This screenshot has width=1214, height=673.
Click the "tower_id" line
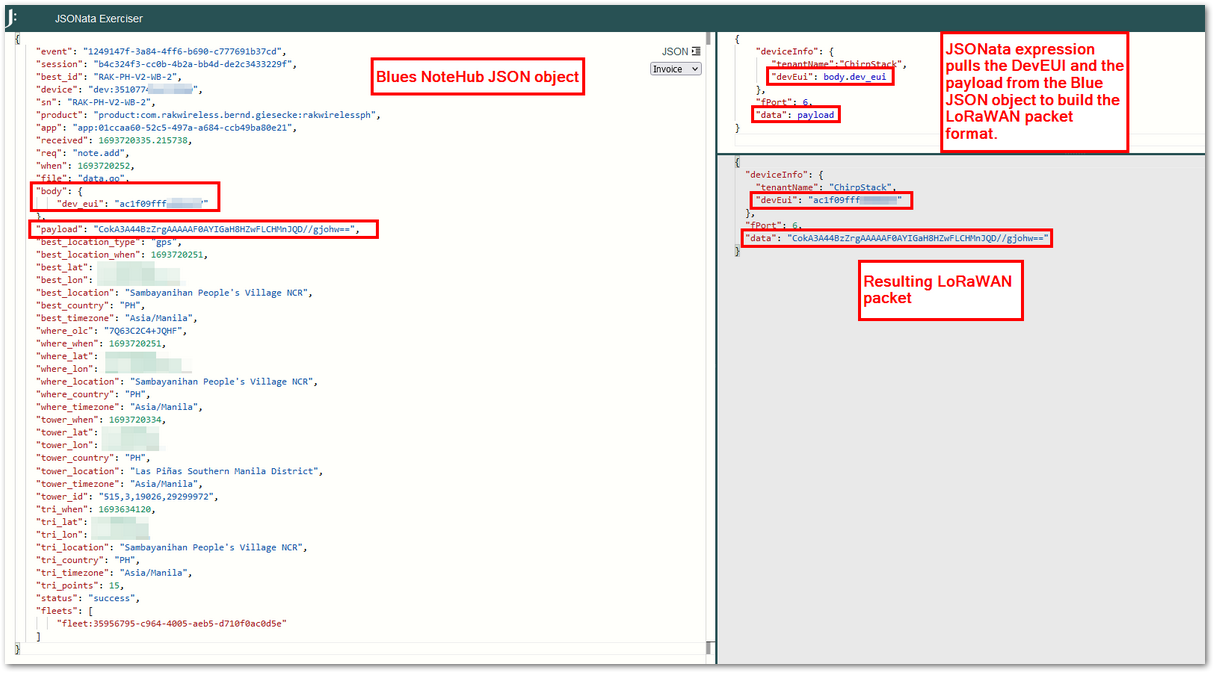pyautogui.click(x=127, y=497)
